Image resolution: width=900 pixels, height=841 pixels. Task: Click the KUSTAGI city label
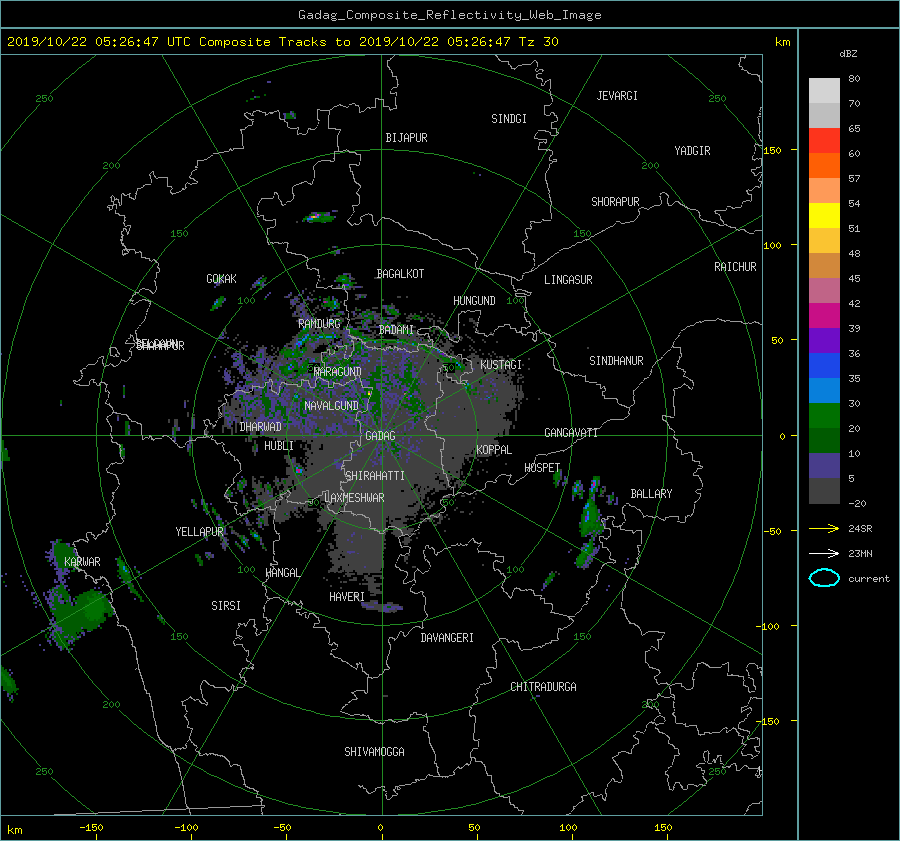pyautogui.click(x=501, y=365)
